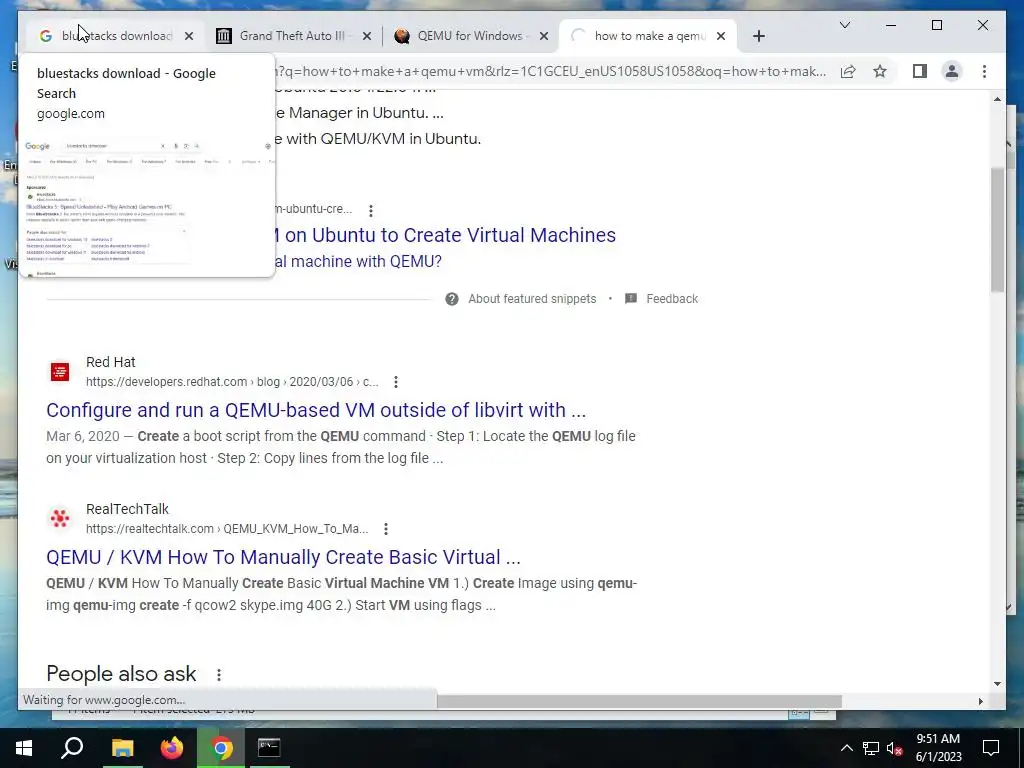Click the Feedback flag icon
Viewport: 1024px width, 768px height.
pyautogui.click(x=631, y=299)
